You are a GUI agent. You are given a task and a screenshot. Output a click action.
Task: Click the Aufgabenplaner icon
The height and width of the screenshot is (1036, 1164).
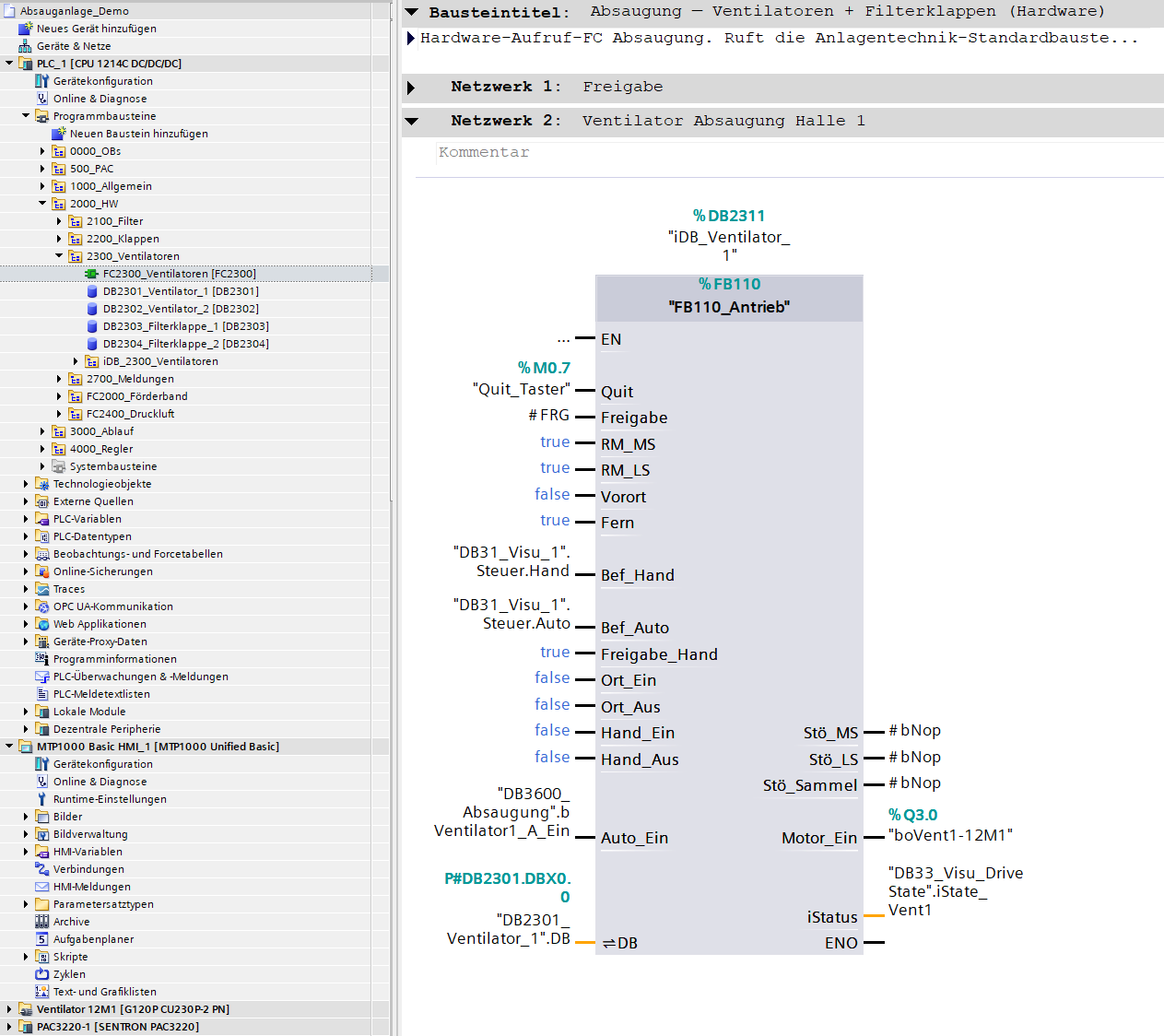41,939
